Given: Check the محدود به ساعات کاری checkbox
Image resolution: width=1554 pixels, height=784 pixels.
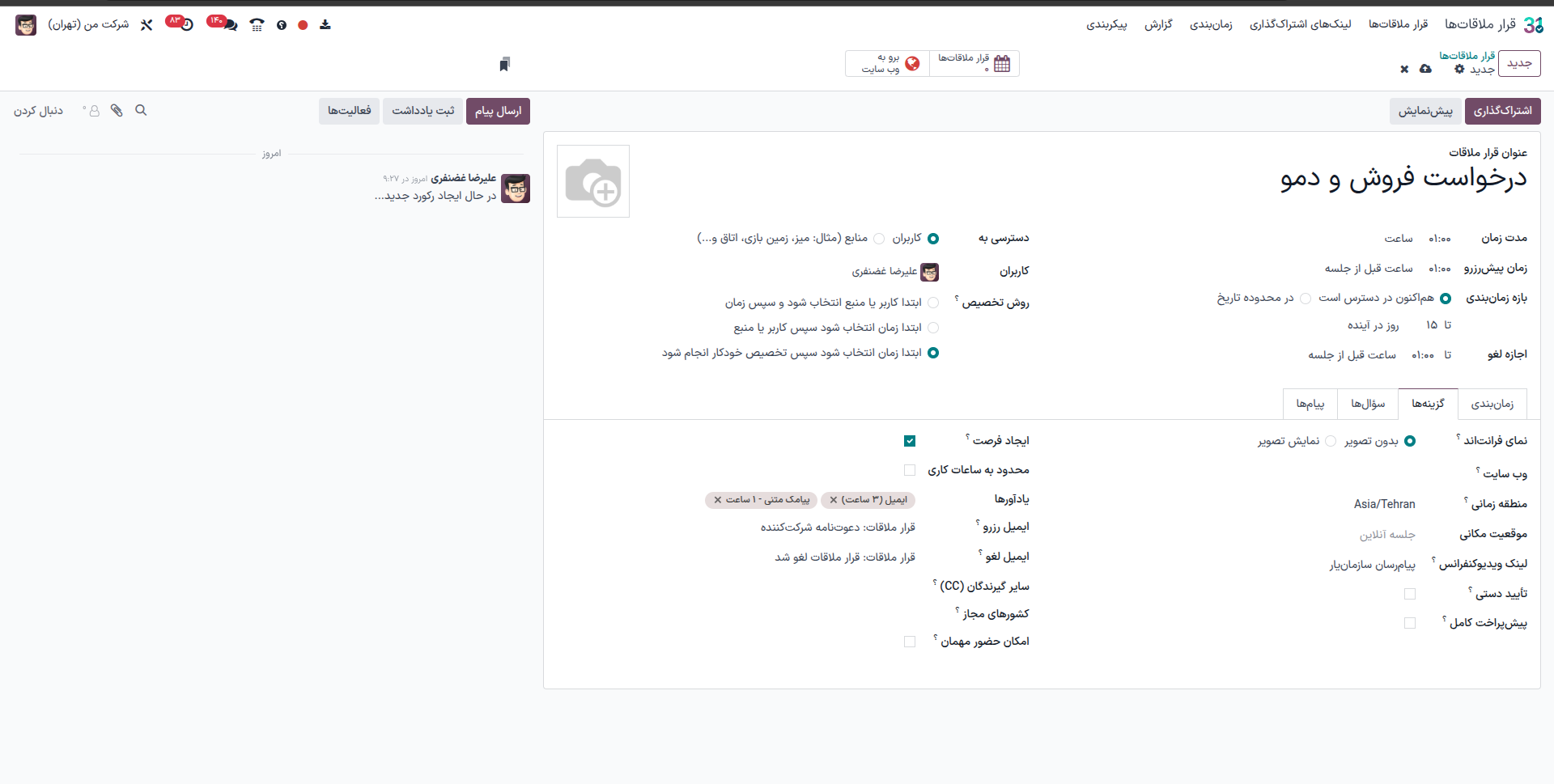Looking at the screenshot, I should [x=910, y=470].
